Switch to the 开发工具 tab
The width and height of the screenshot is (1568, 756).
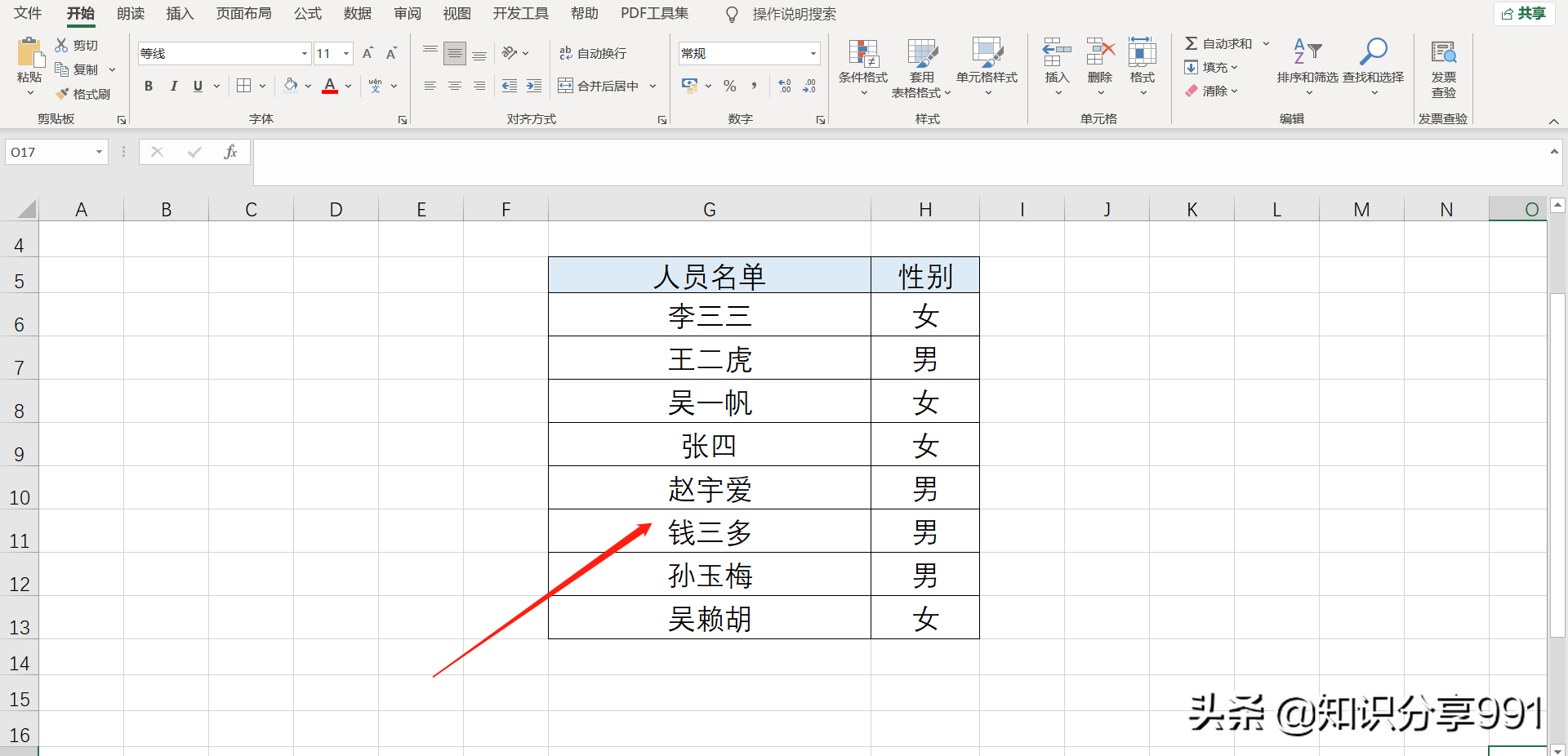pos(520,13)
